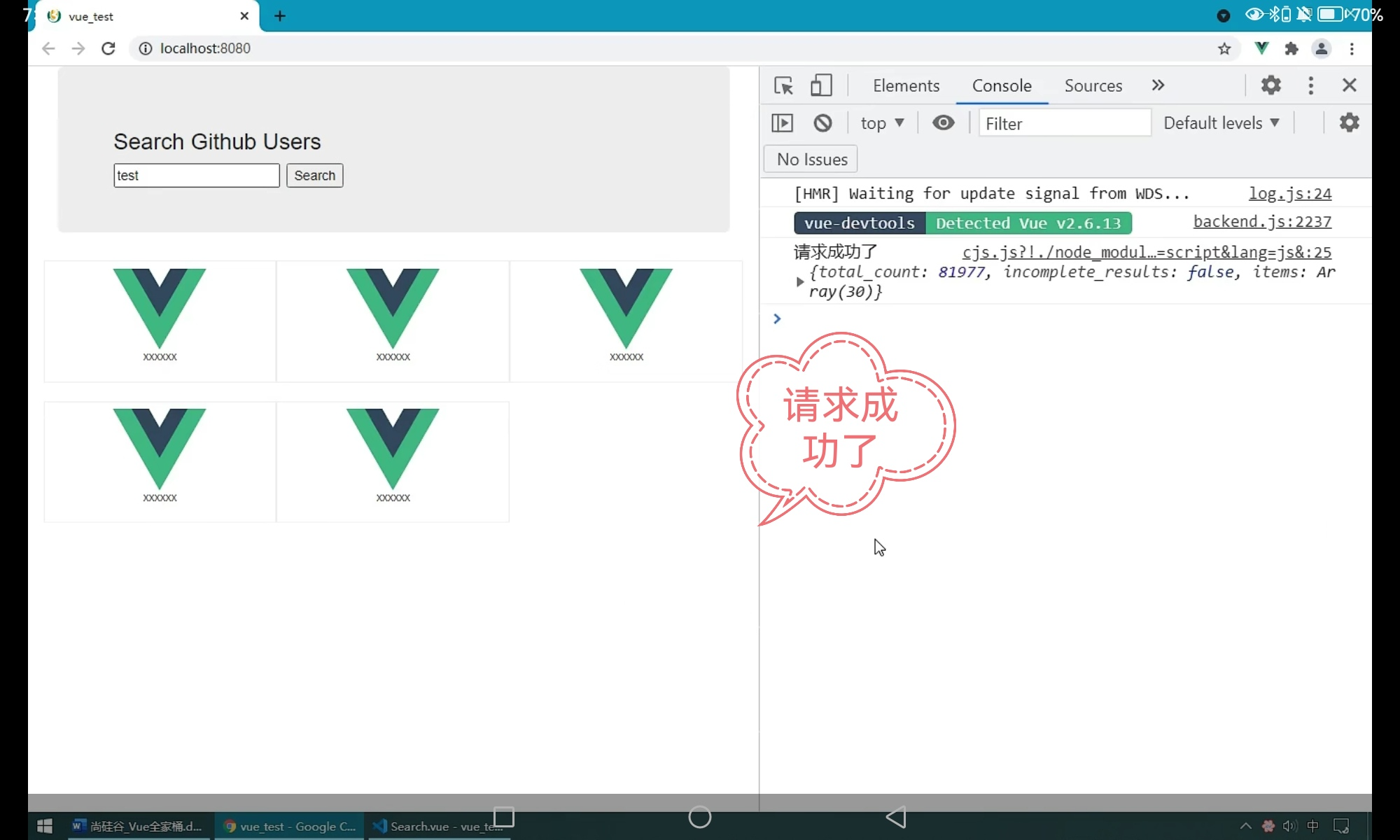
Task: Clear console with the block icon
Action: [822, 123]
